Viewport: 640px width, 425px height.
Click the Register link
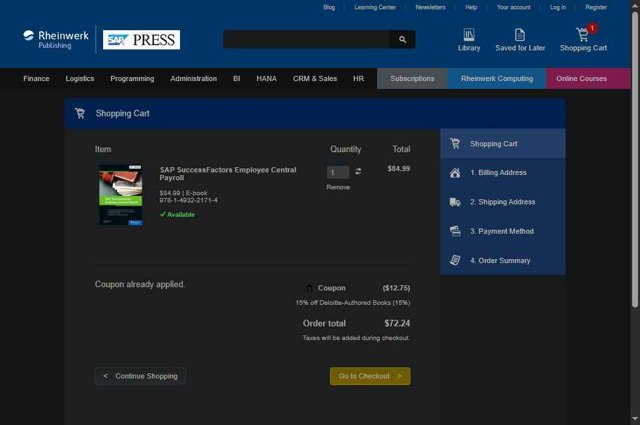(x=596, y=7)
